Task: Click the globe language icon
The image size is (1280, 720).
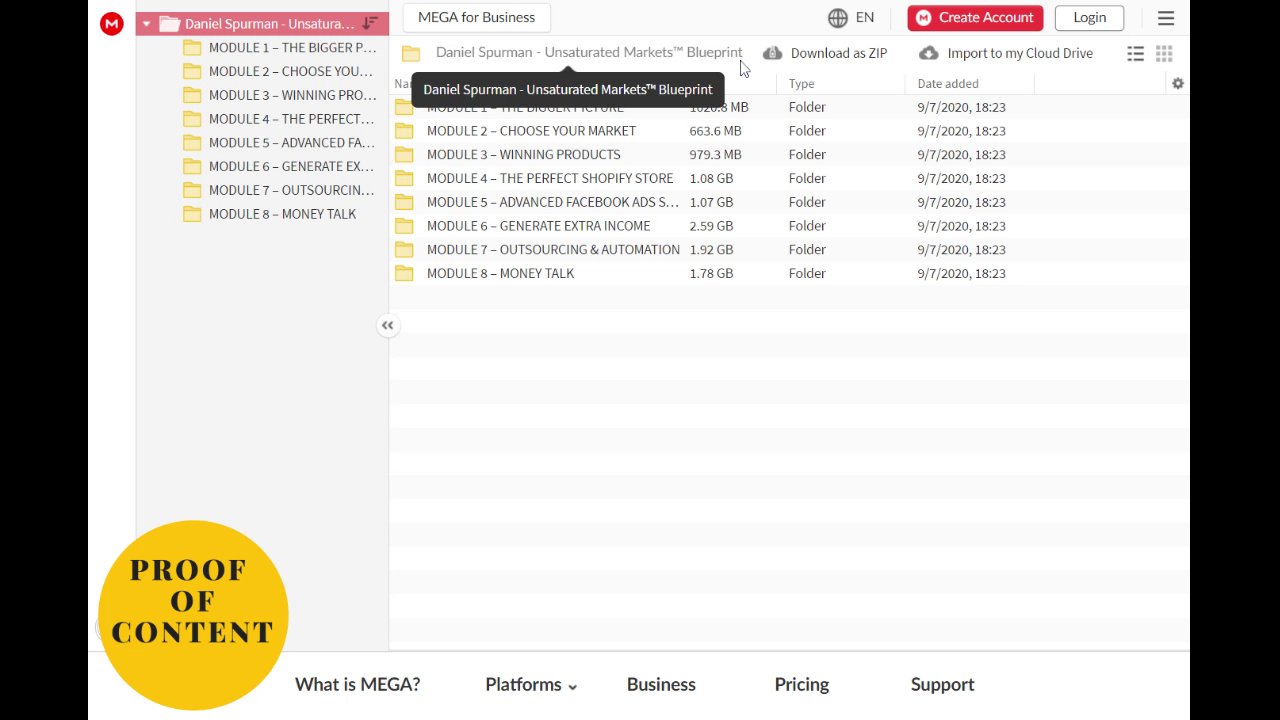Action: pyautogui.click(x=838, y=18)
